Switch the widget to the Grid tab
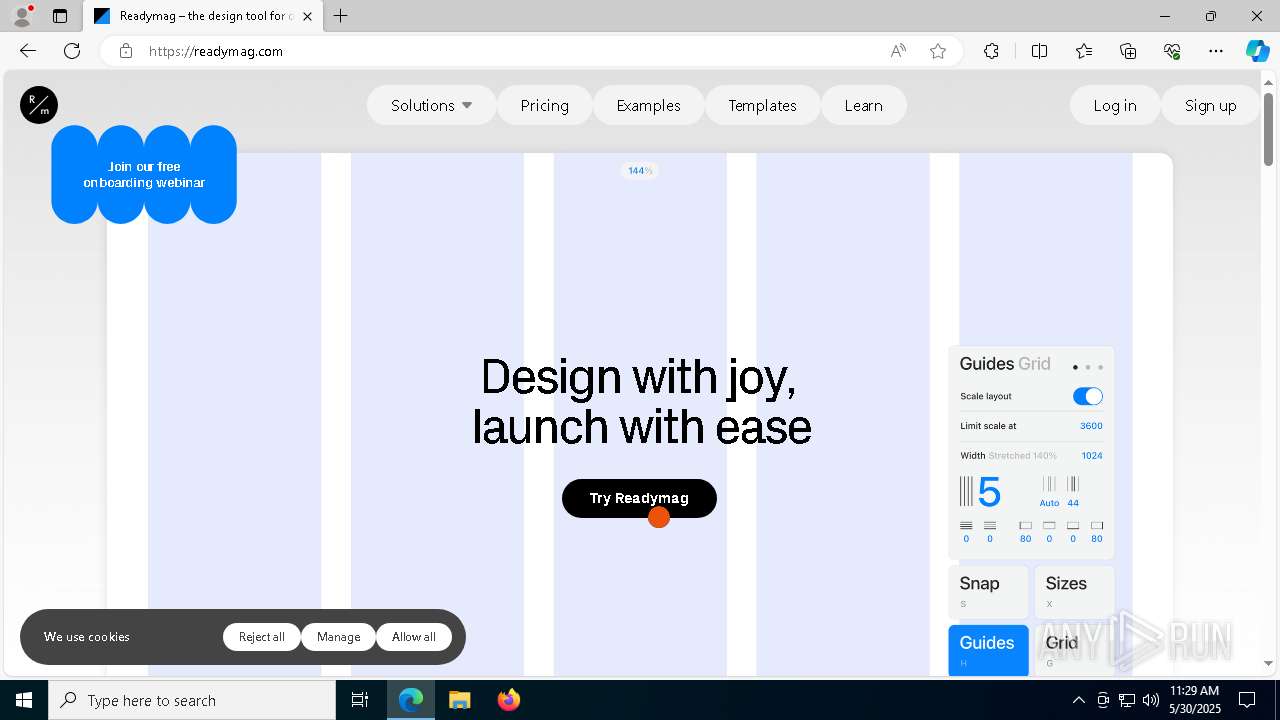Screen dimensions: 1280x720 click(1034, 364)
